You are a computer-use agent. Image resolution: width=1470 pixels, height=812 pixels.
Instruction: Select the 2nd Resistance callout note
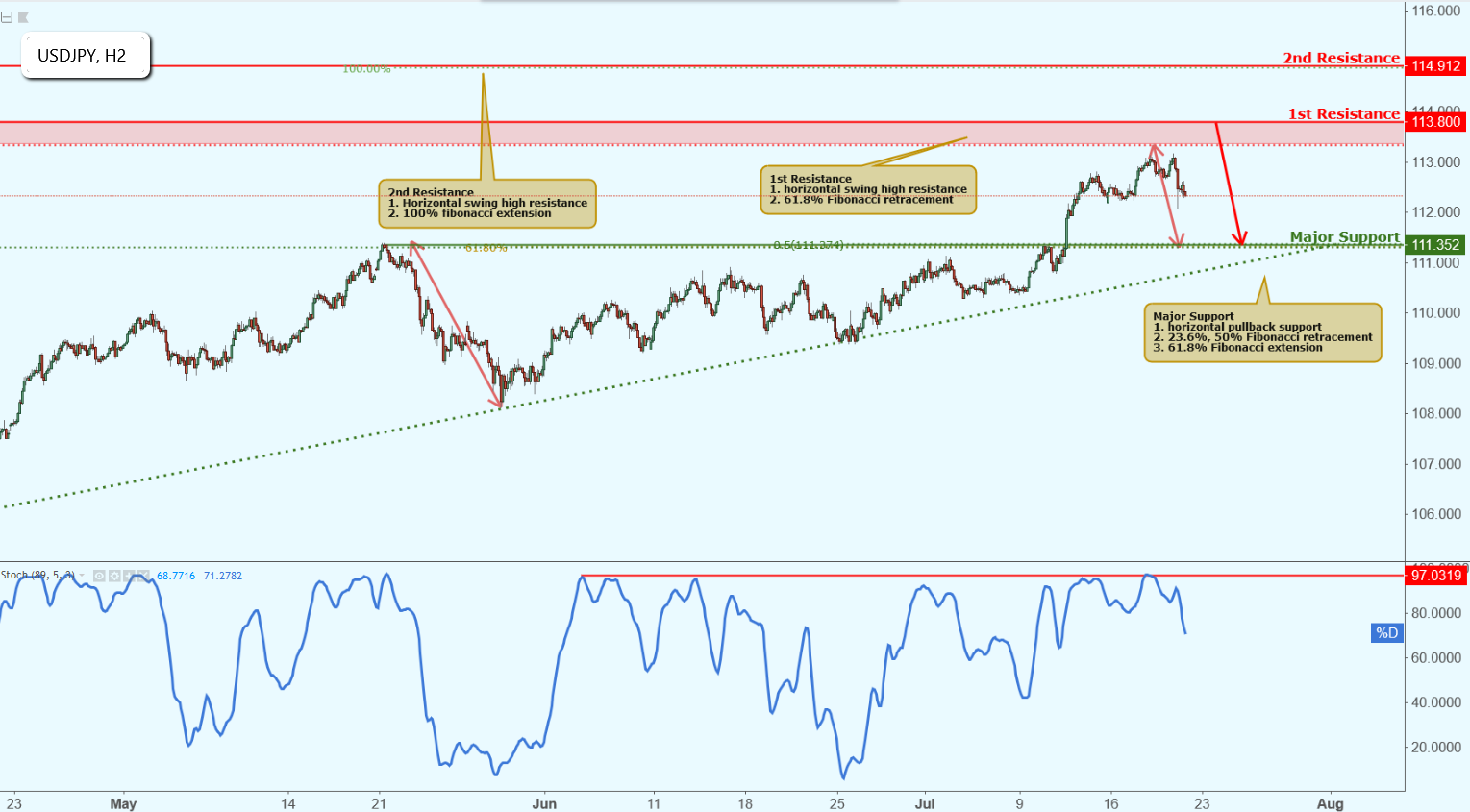click(487, 203)
